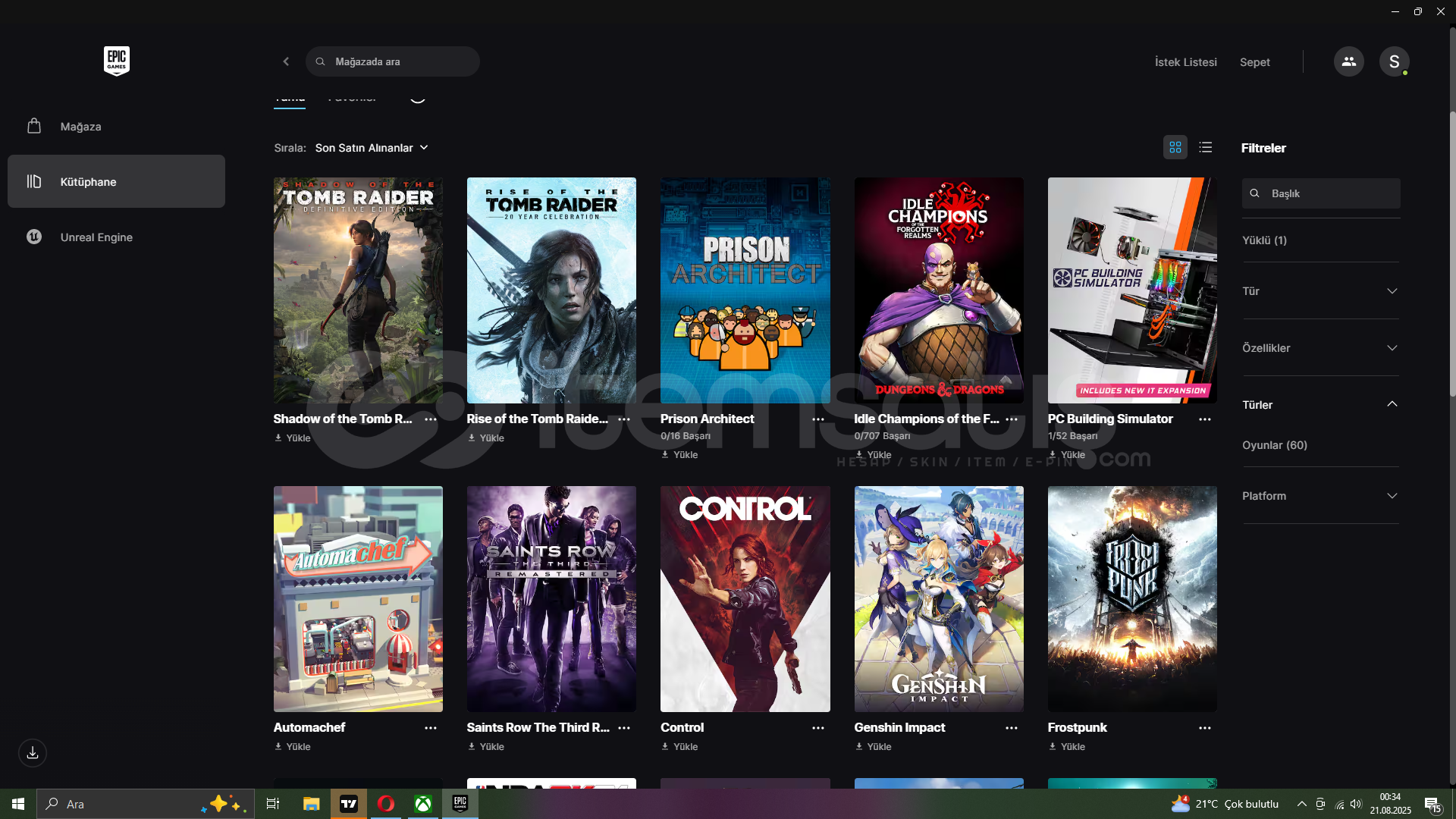Go back with the arrow button
Screen dimensions: 1456x819
tap(286, 61)
